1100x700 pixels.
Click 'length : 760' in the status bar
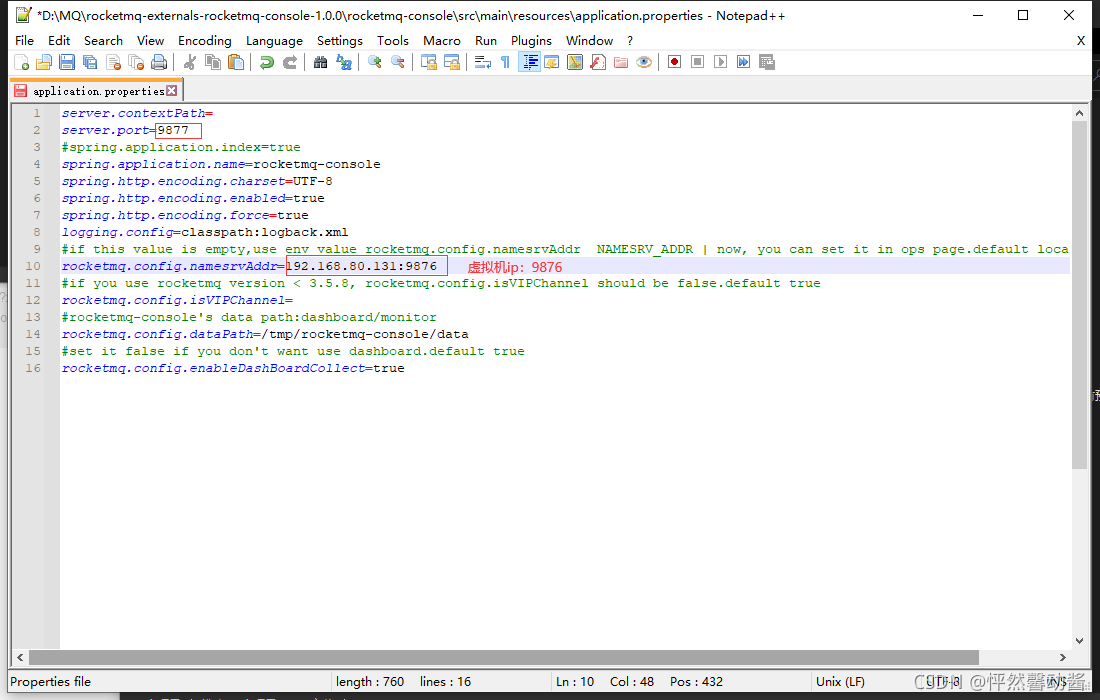click(x=370, y=682)
